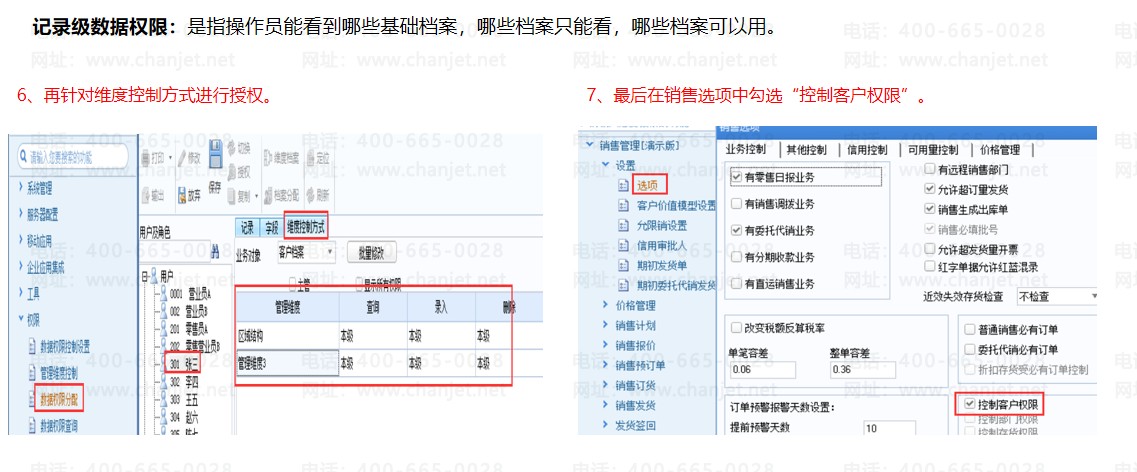Click the 输出 (Export) toolbar icon
This screenshot has height=472, width=1137.
click(x=146, y=195)
